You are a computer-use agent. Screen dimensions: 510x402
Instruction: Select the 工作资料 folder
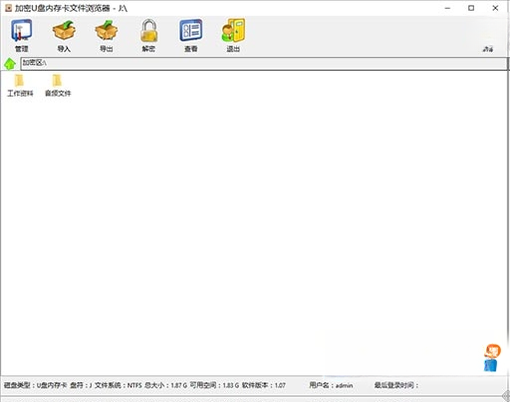point(20,86)
